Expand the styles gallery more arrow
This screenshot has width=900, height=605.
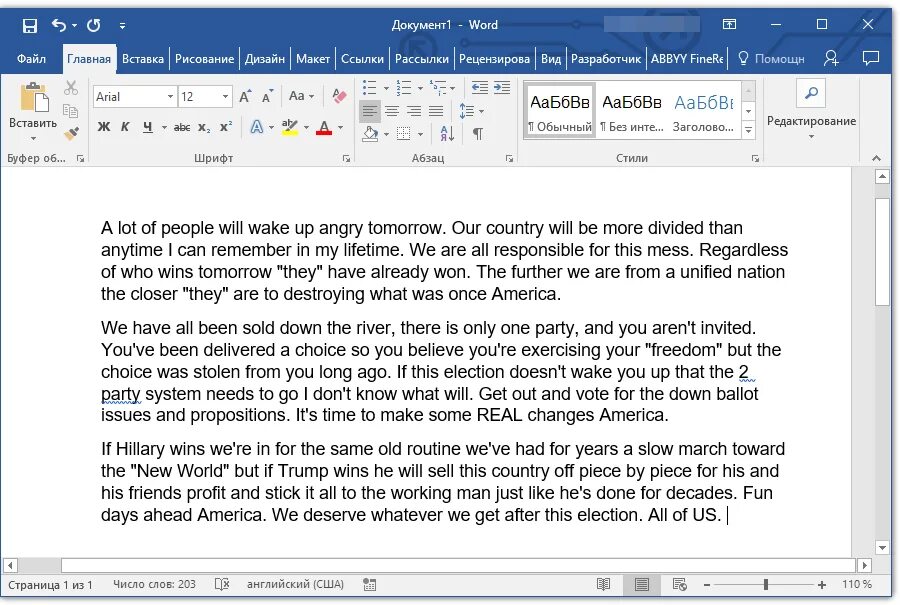point(748,130)
